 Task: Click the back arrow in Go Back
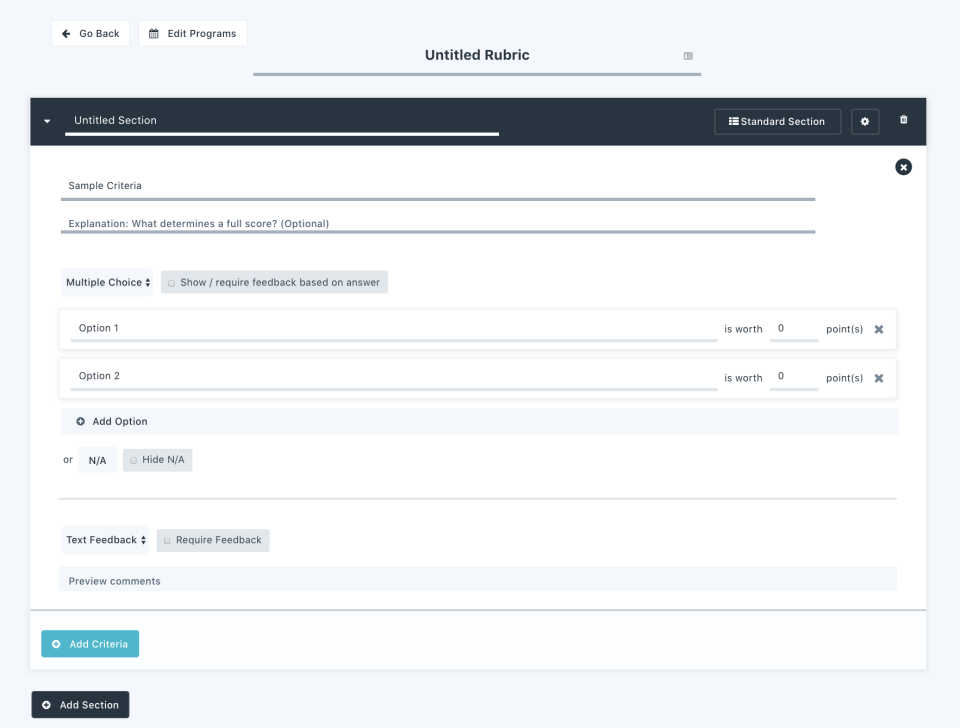(x=65, y=33)
